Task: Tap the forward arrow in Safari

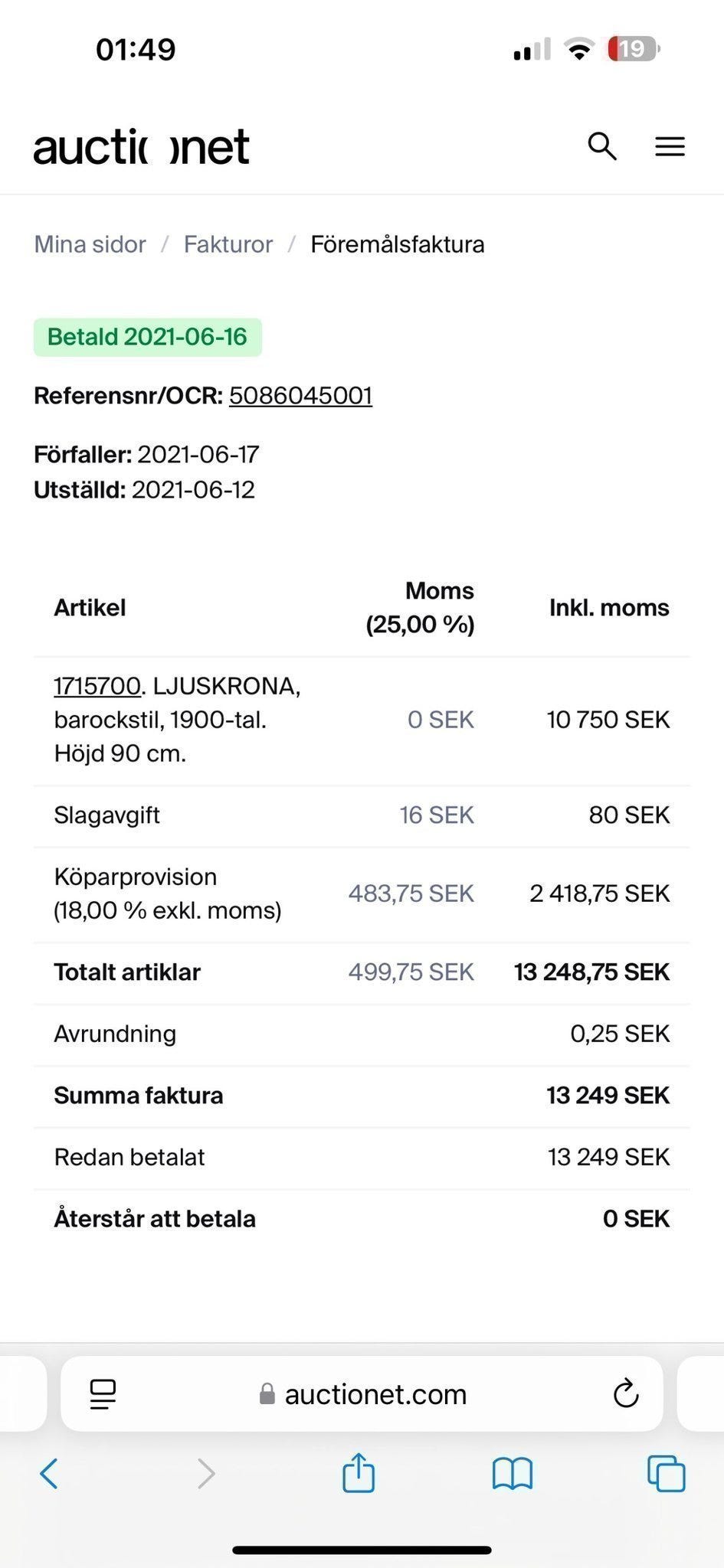Action: click(x=206, y=1473)
